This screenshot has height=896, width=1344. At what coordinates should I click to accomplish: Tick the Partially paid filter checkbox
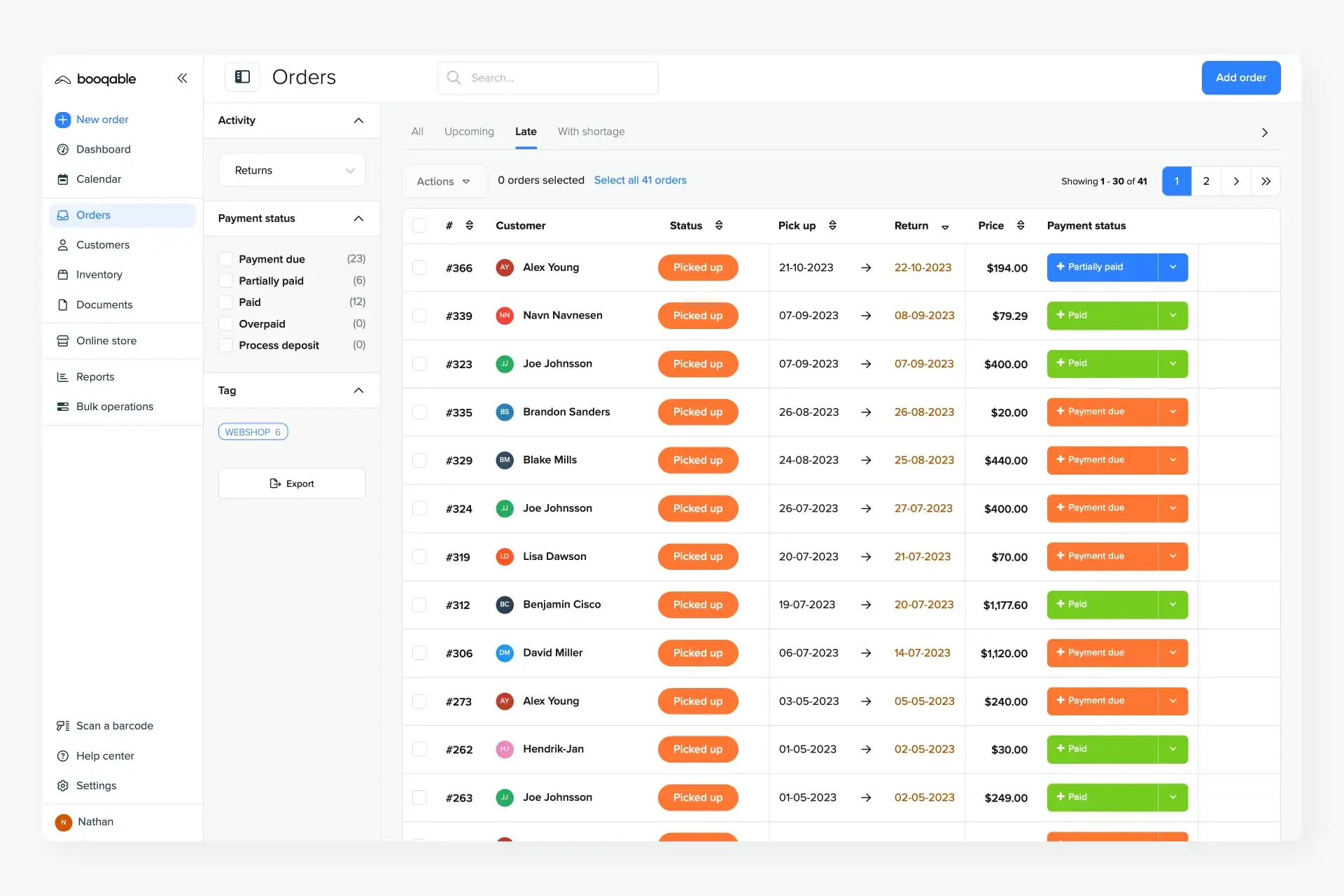pyautogui.click(x=225, y=281)
